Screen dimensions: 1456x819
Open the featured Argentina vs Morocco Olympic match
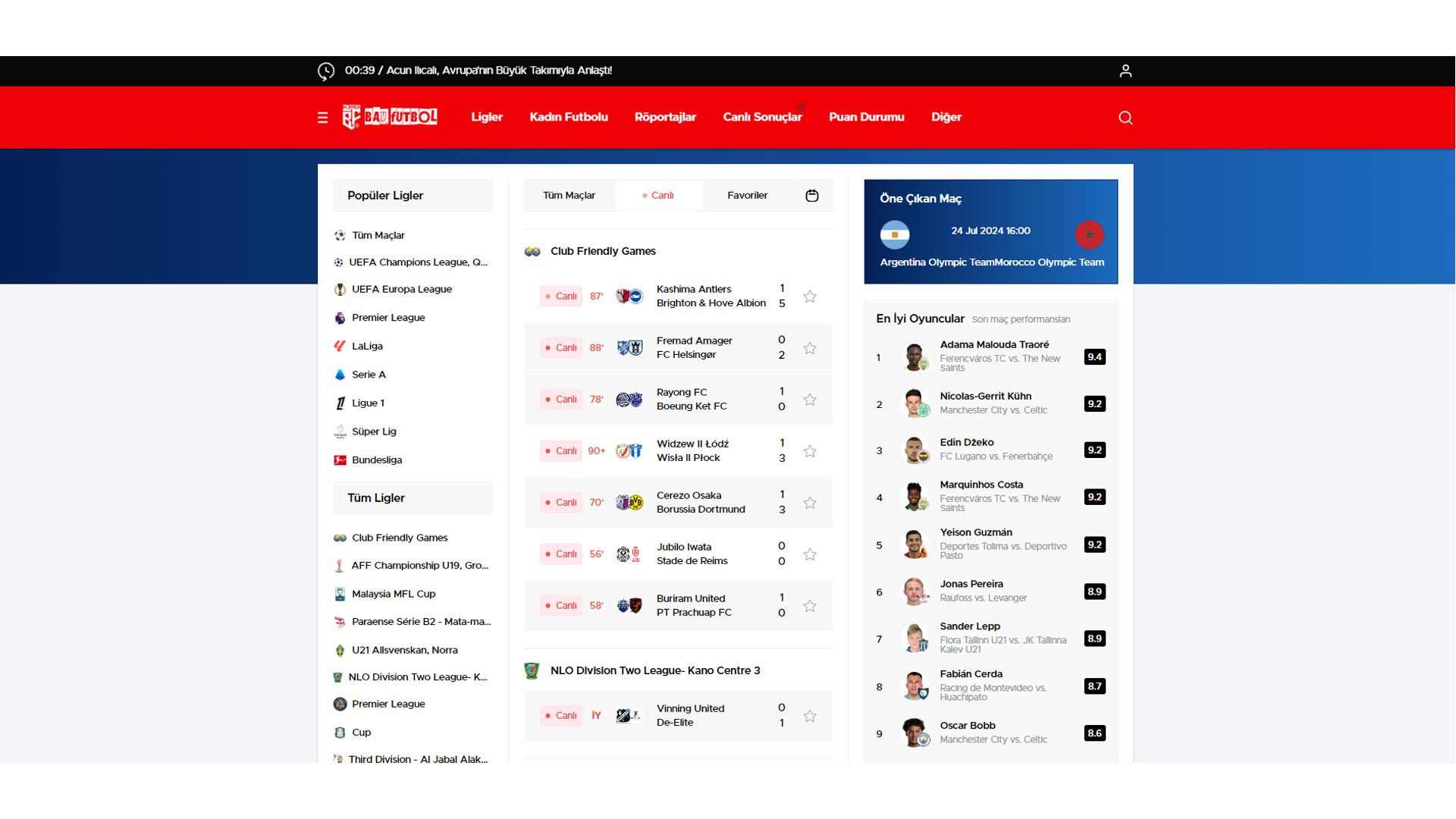[x=991, y=232]
